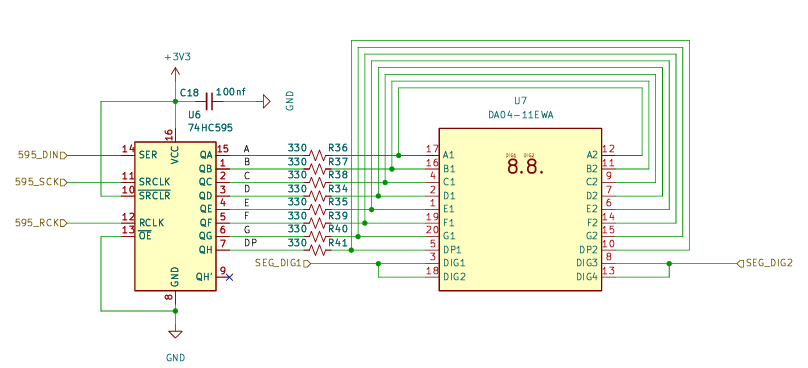Click the QH' pin name on U6
The image size is (808, 368).
coord(205,276)
